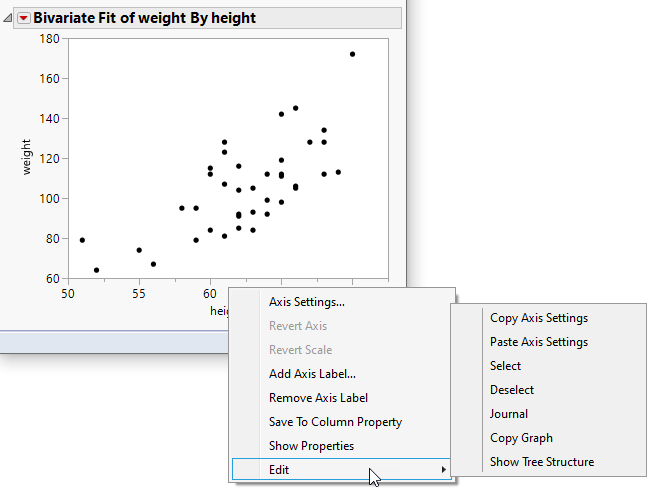
Task: Click the highest data point near 172
Action: pos(352,54)
